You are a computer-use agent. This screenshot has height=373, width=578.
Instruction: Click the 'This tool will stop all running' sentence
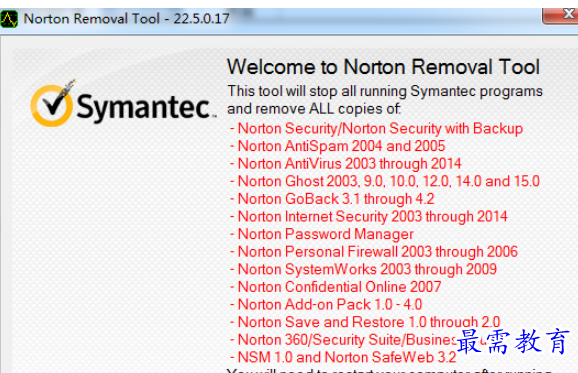click(385, 91)
